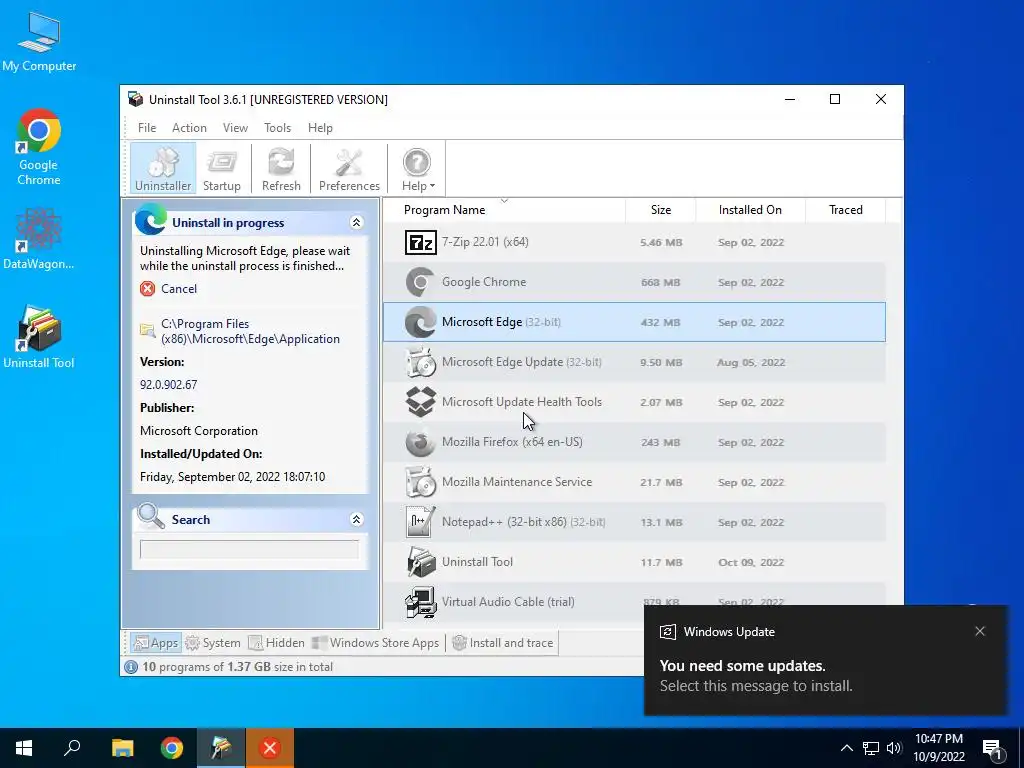The height and width of the screenshot is (768, 1024).
Task: Open the Action menu
Action: point(189,128)
